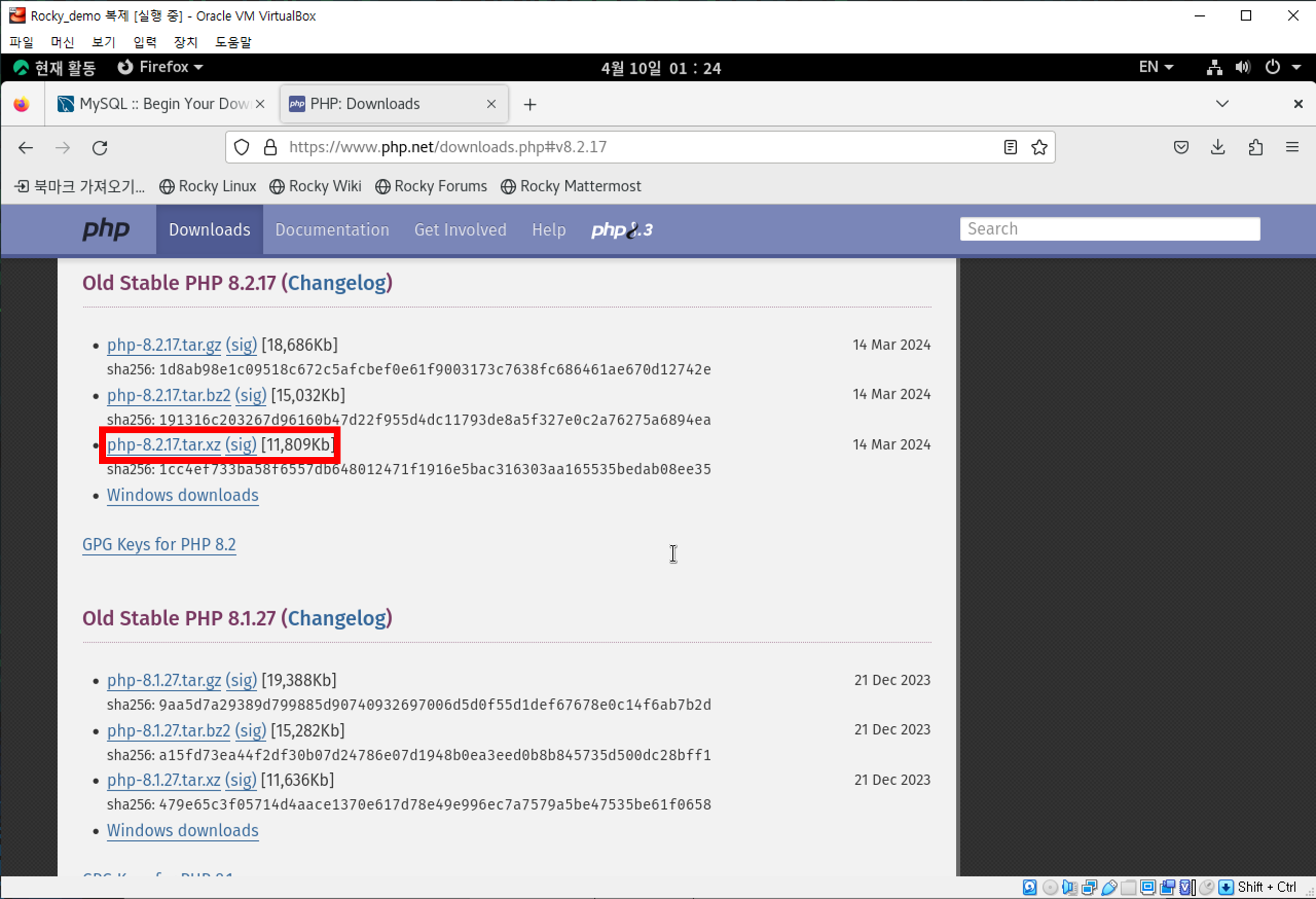Click the Save to Pocket icon

click(1181, 147)
